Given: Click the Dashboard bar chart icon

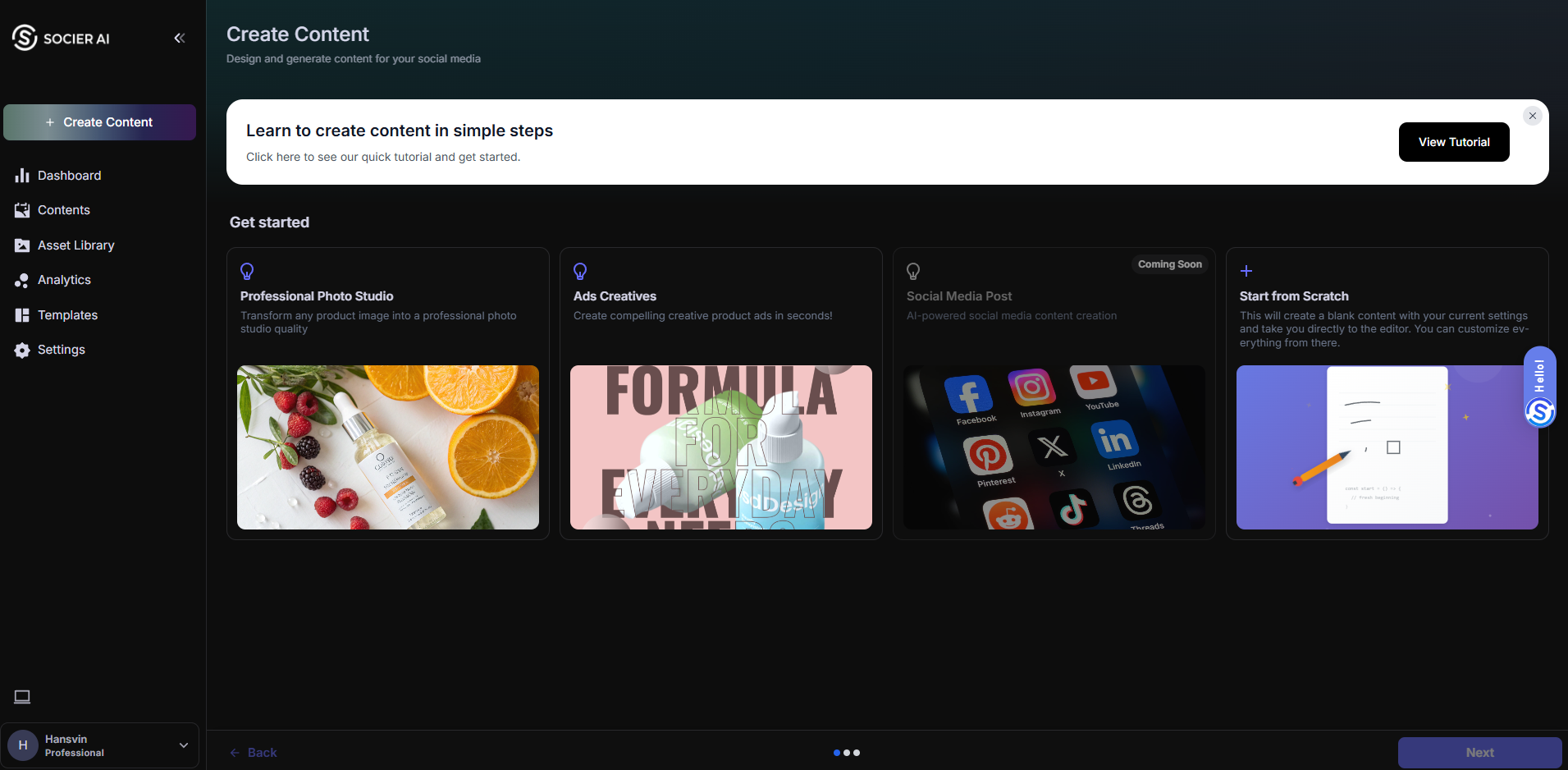Looking at the screenshot, I should click(x=22, y=176).
